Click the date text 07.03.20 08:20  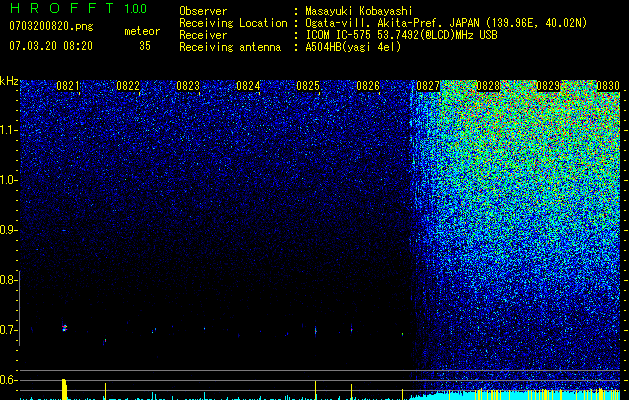pyautogui.click(x=51, y=46)
